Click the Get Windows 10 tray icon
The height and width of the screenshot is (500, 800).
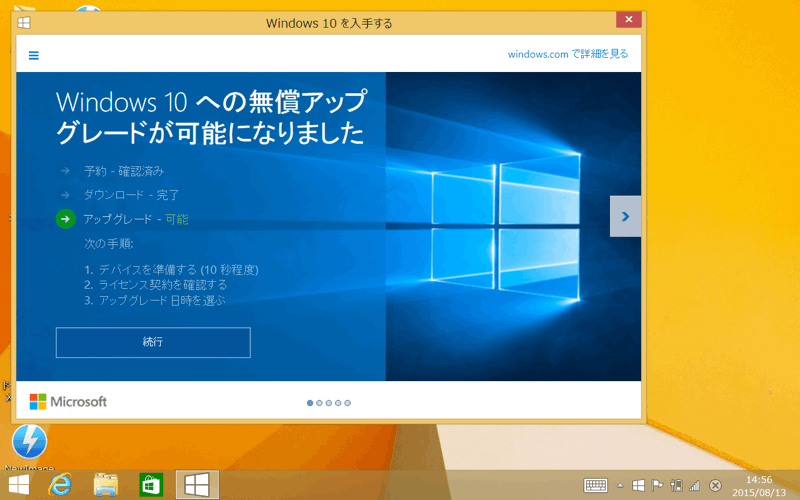tap(638, 485)
